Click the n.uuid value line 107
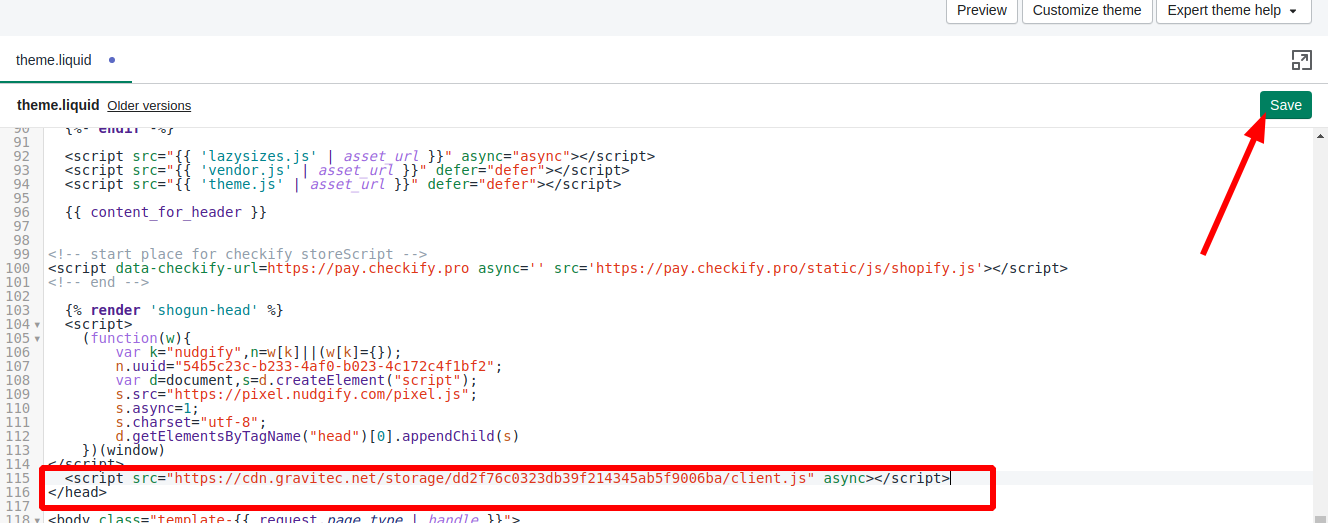 (308, 366)
